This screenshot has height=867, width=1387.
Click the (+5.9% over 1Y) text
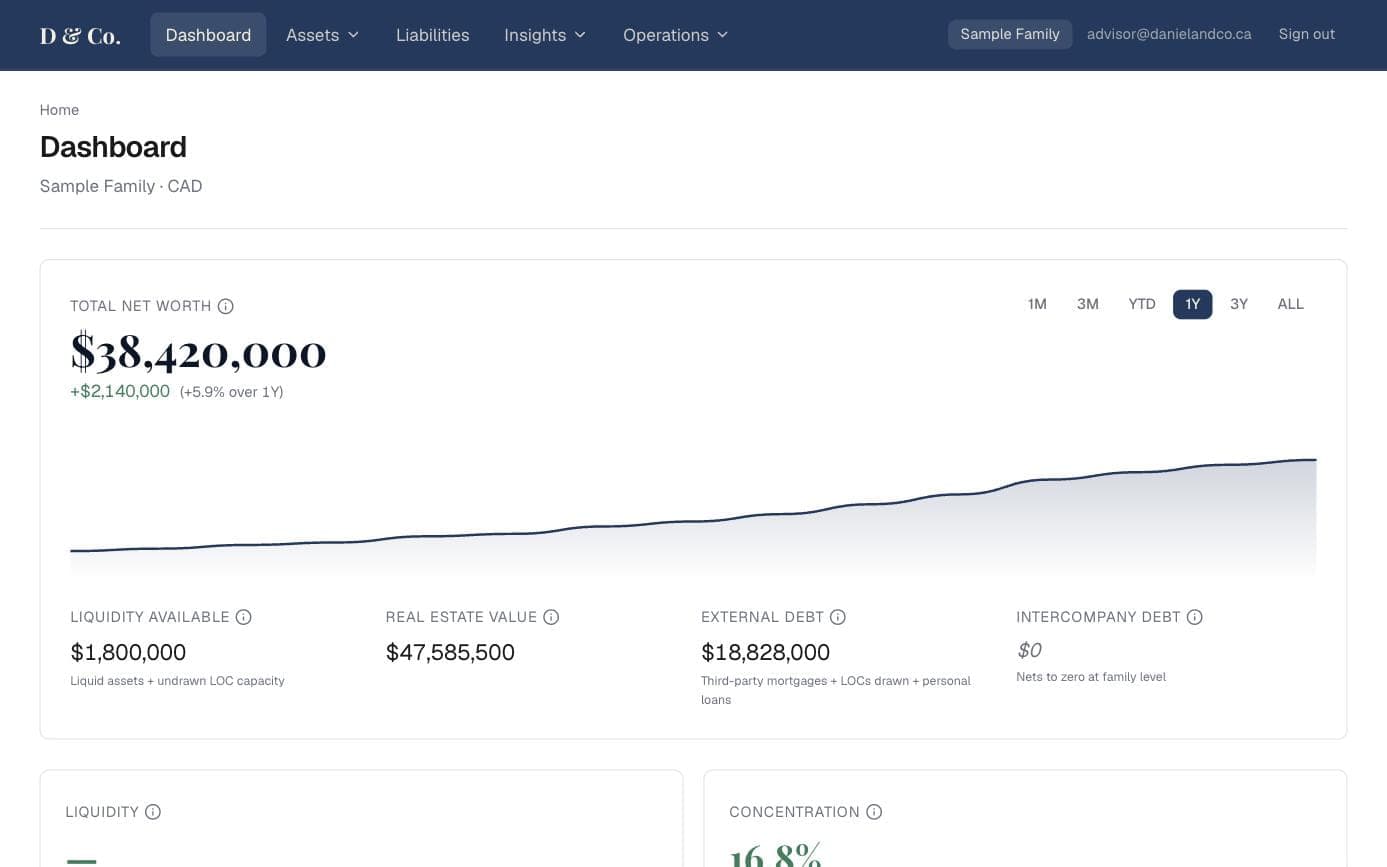coord(231,392)
